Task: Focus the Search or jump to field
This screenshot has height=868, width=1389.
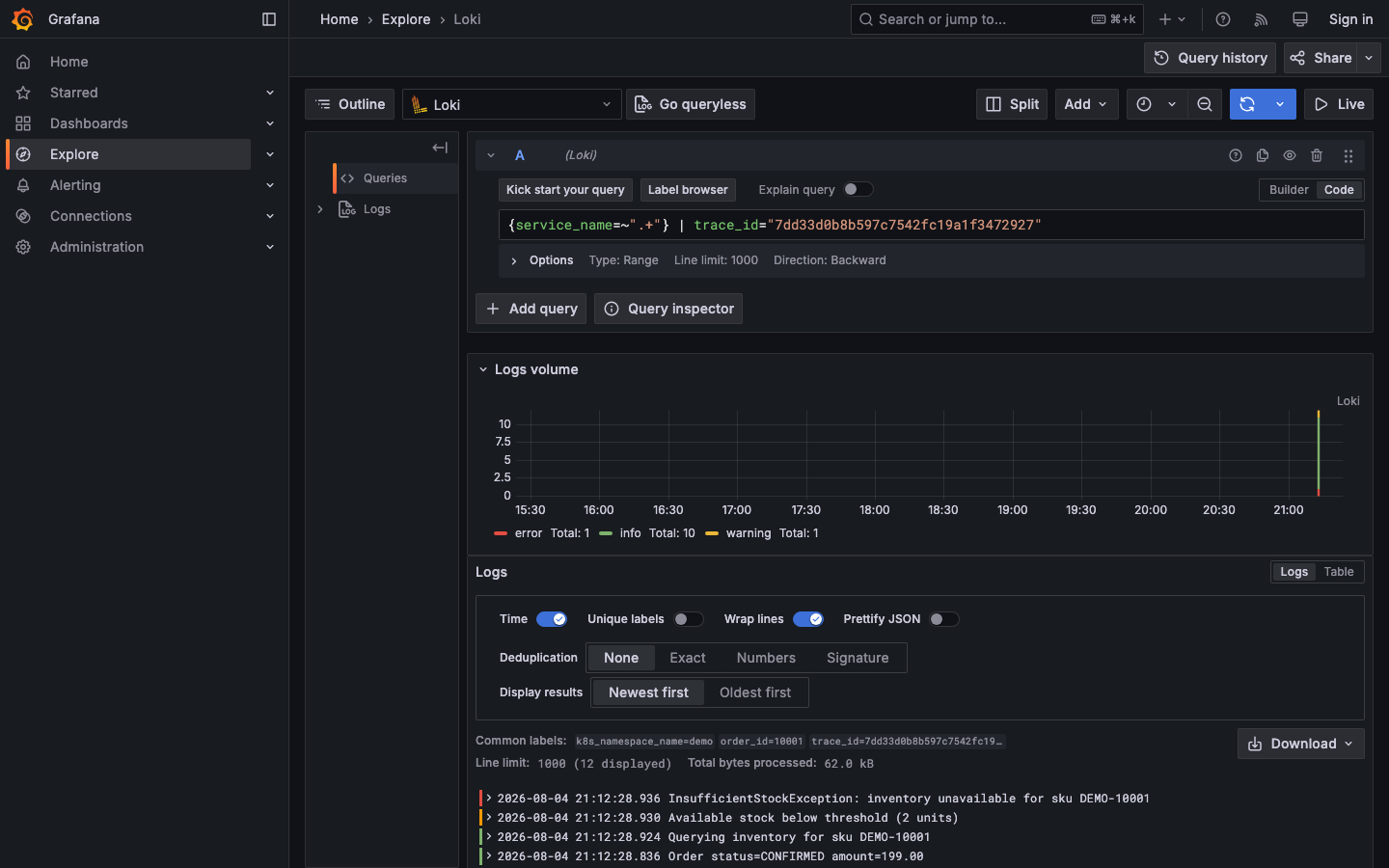Action: pos(997,19)
